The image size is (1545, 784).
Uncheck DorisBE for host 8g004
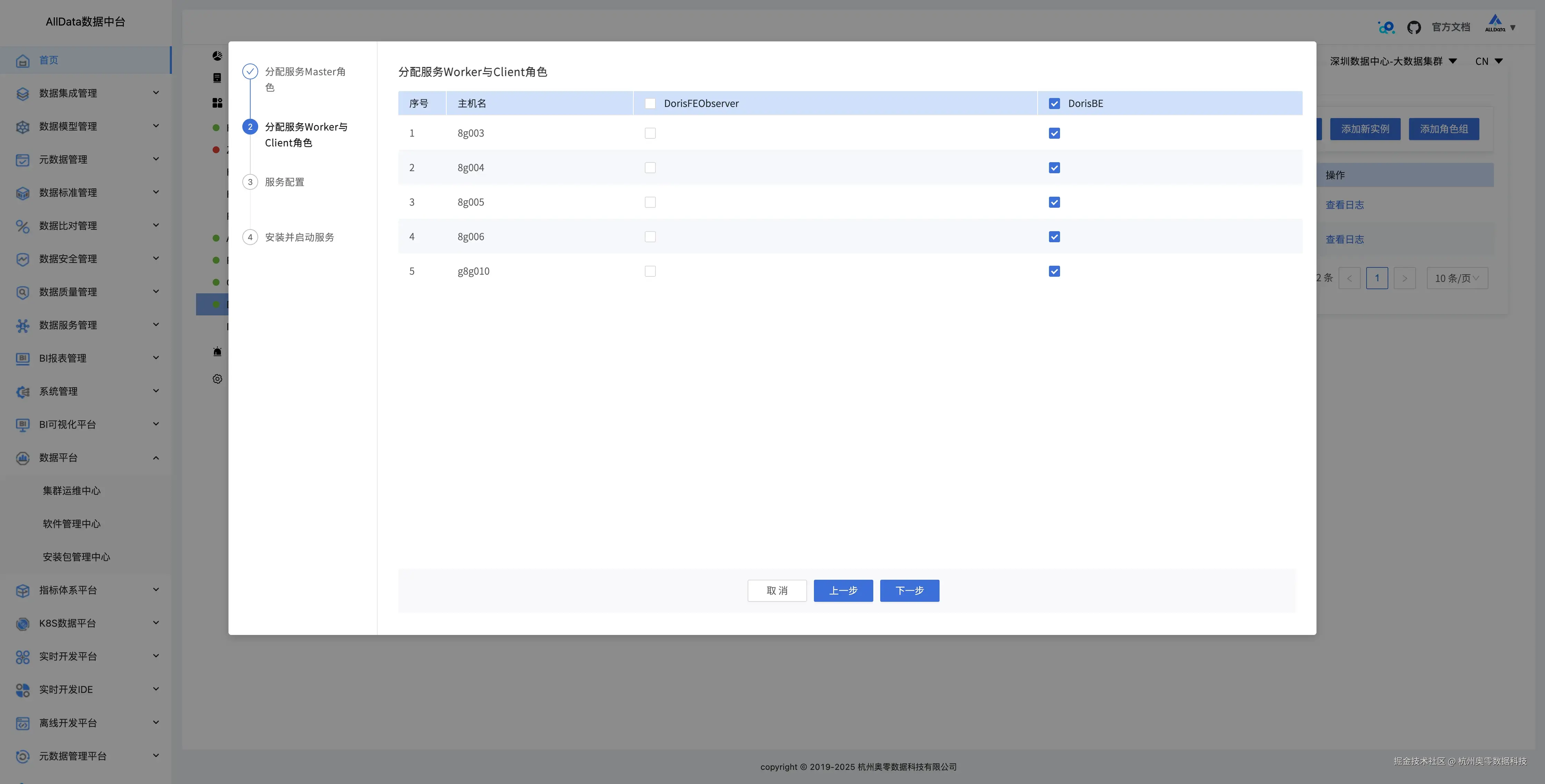coord(1054,168)
